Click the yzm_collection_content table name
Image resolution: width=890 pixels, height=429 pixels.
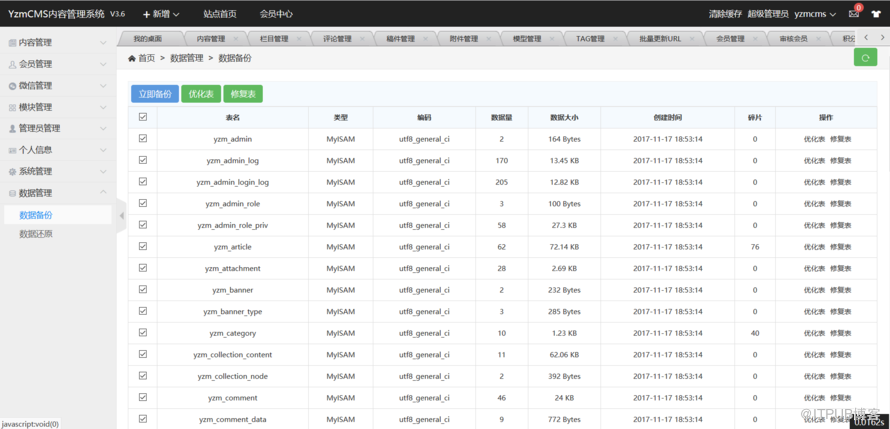(233, 355)
